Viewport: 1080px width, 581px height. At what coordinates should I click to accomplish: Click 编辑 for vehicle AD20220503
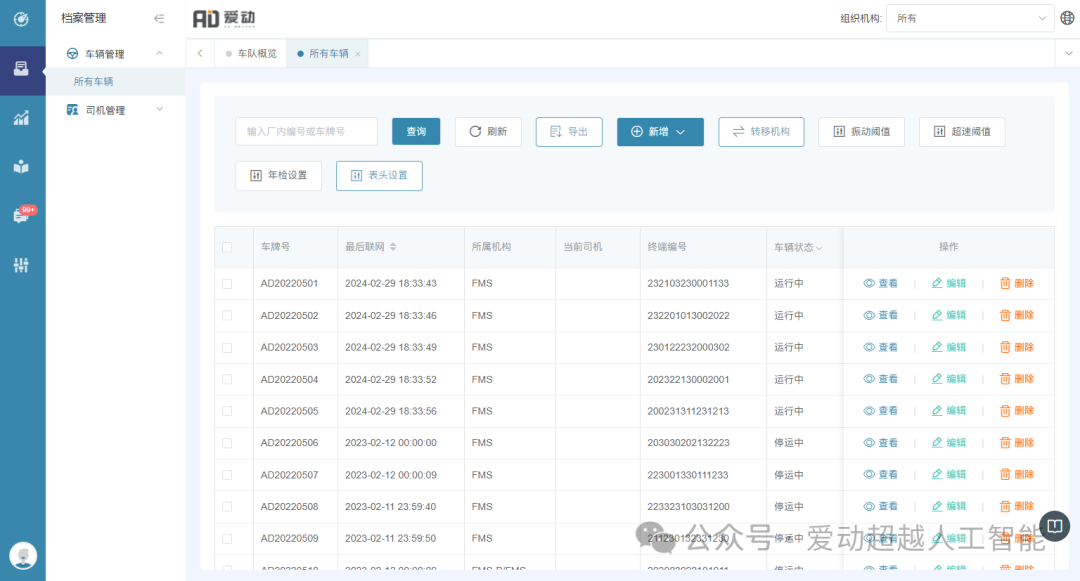948,347
